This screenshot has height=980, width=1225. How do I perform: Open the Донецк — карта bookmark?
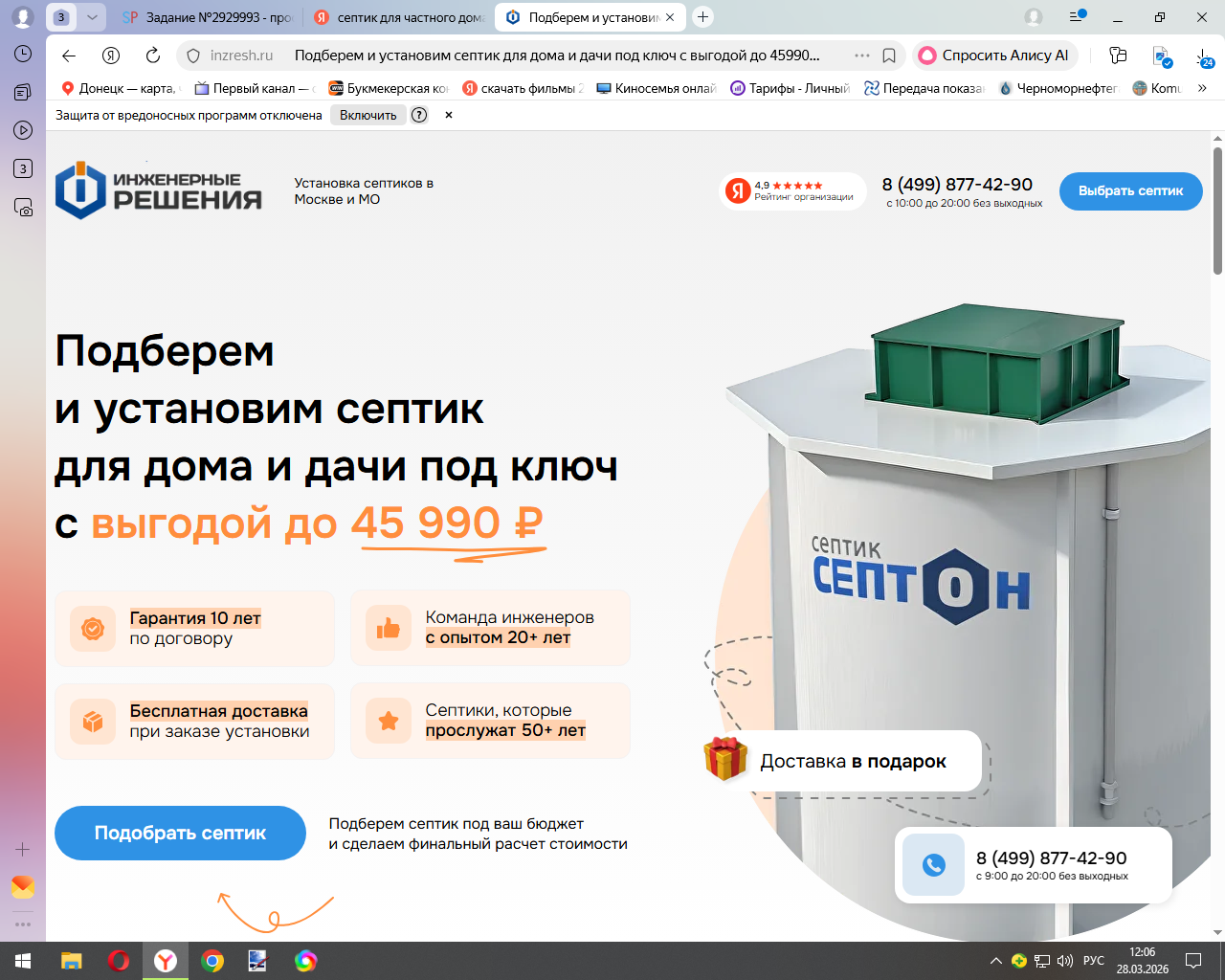click(120, 88)
